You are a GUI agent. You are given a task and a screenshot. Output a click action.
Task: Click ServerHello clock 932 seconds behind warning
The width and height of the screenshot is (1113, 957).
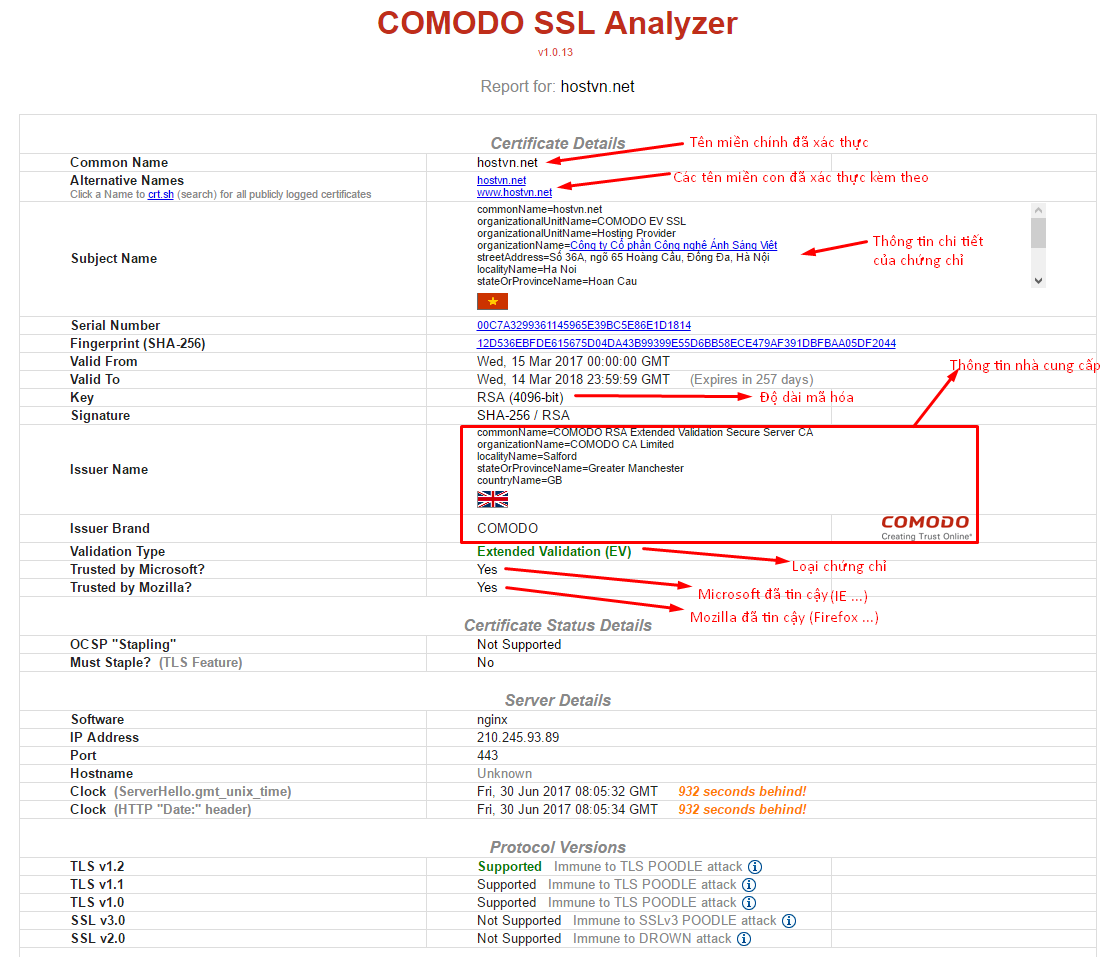[742, 792]
